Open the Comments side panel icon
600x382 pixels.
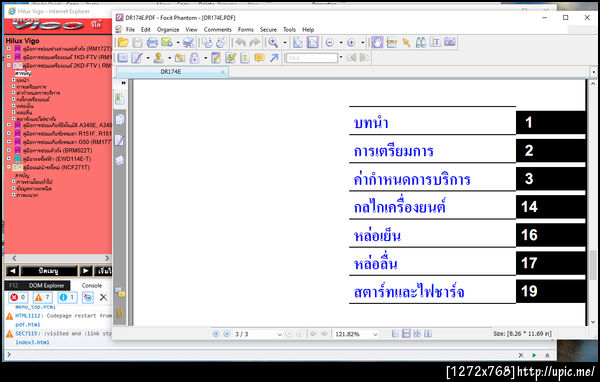120,292
